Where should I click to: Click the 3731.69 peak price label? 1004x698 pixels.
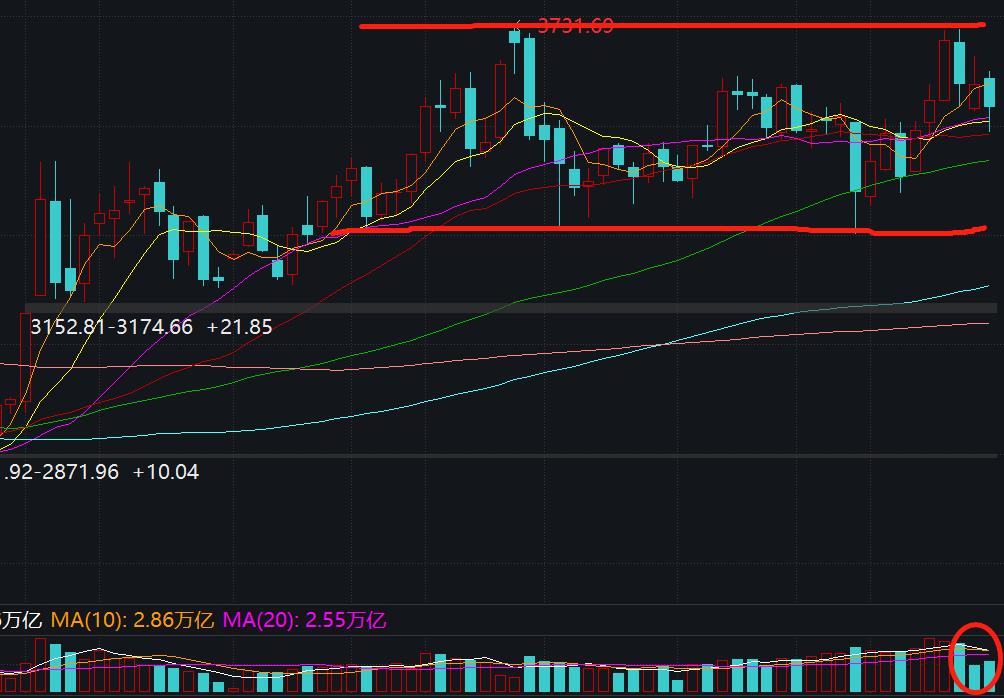[x=575, y=26]
